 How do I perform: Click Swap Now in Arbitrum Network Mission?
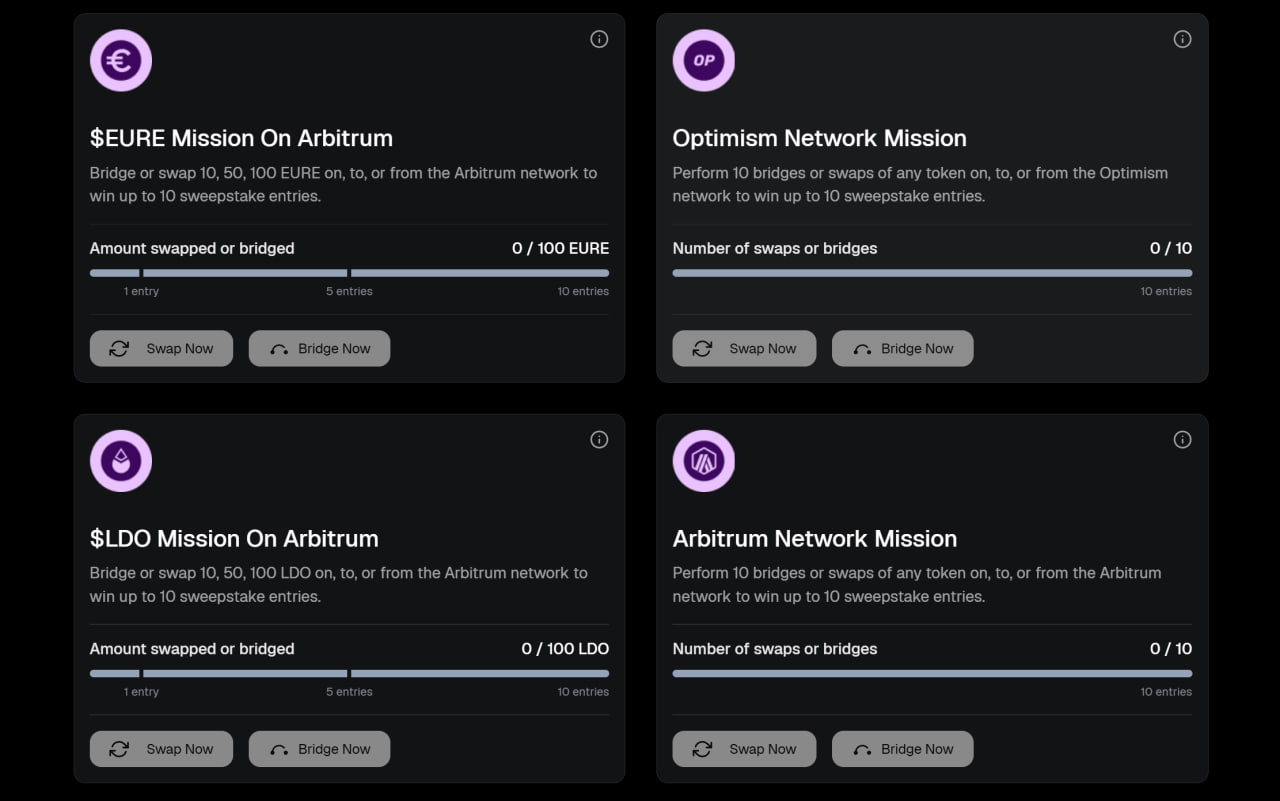744,748
